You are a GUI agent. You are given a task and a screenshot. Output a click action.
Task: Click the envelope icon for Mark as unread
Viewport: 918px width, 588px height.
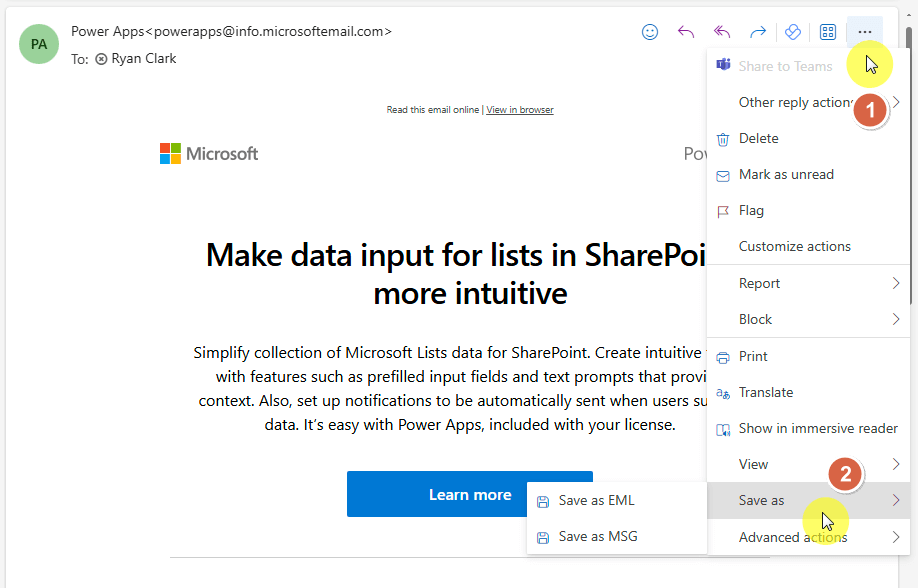point(723,176)
